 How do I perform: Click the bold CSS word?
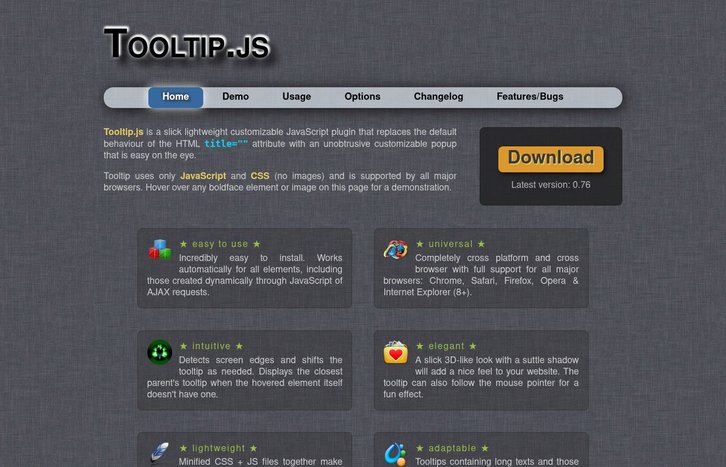260,176
